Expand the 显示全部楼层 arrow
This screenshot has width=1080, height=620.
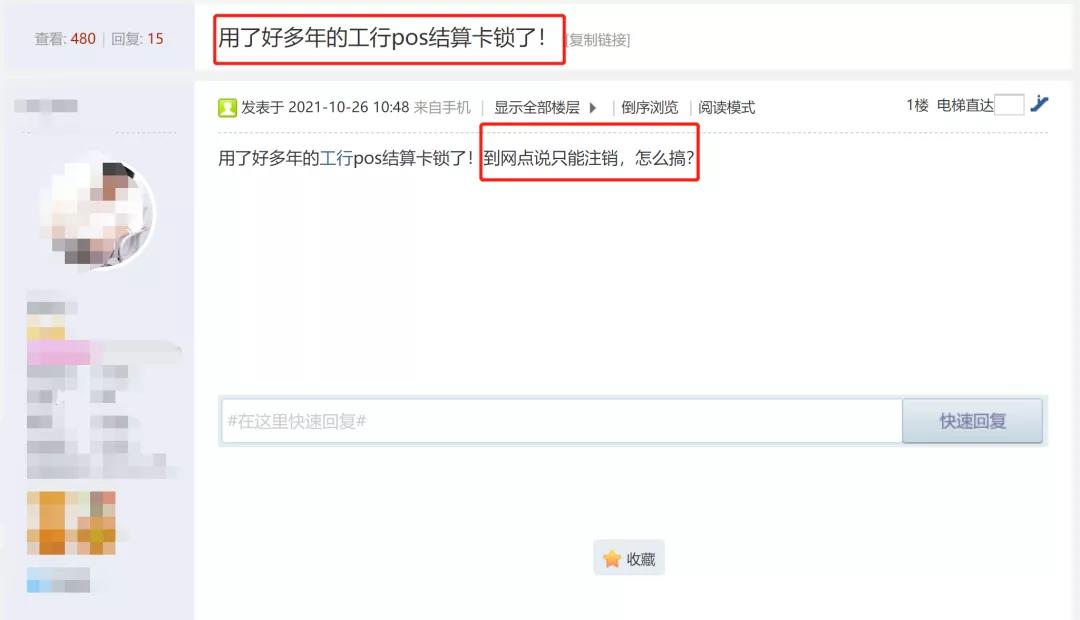[x=592, y=107]
